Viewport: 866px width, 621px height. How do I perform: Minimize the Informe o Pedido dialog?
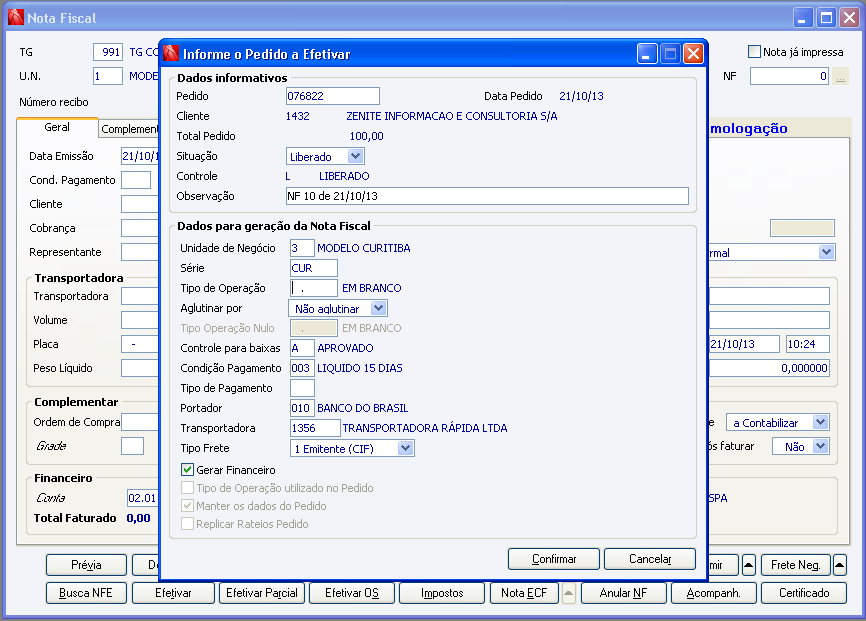tap(647, 54)
